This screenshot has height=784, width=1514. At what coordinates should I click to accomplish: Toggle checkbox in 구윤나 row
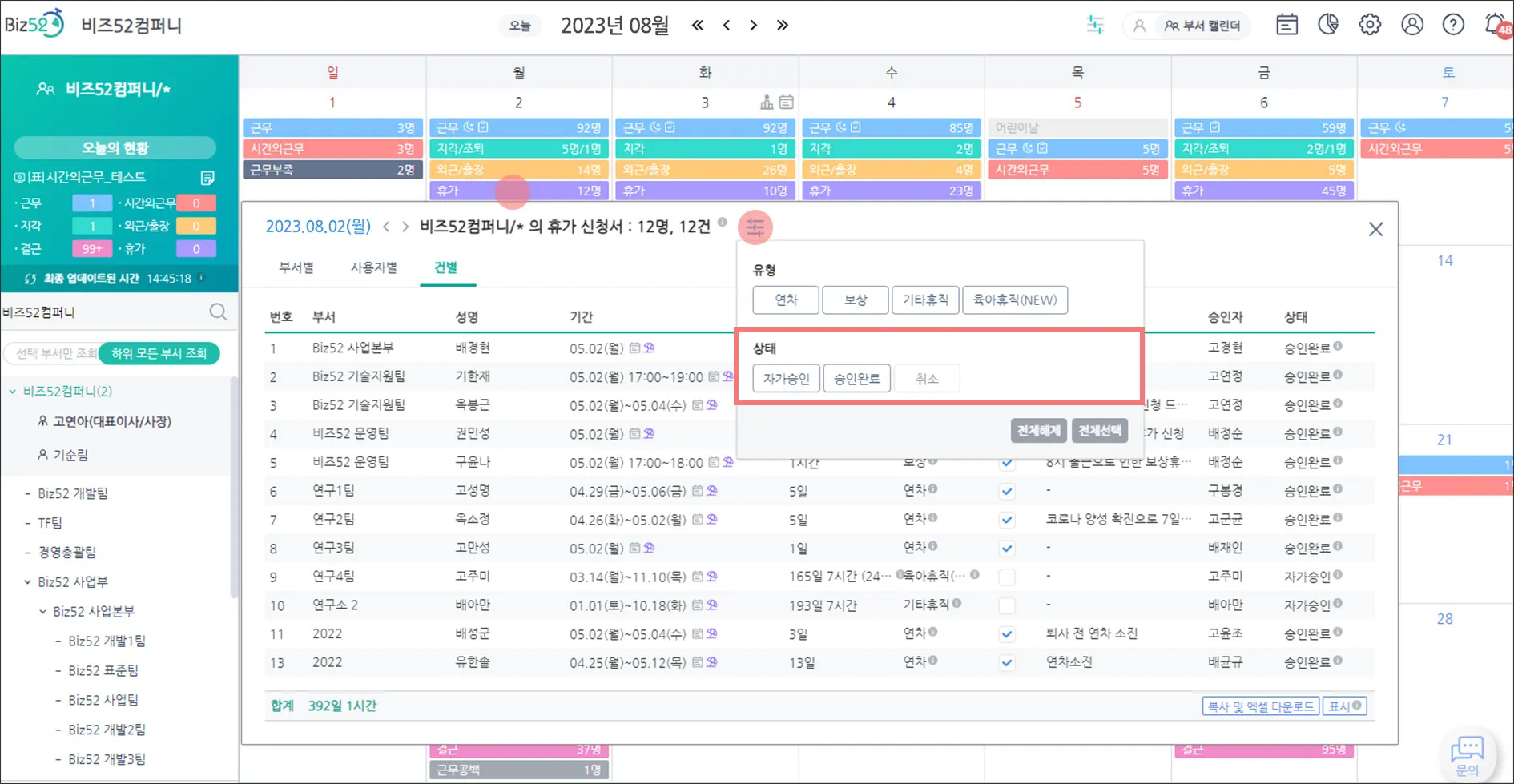(x=1007, y=463)
